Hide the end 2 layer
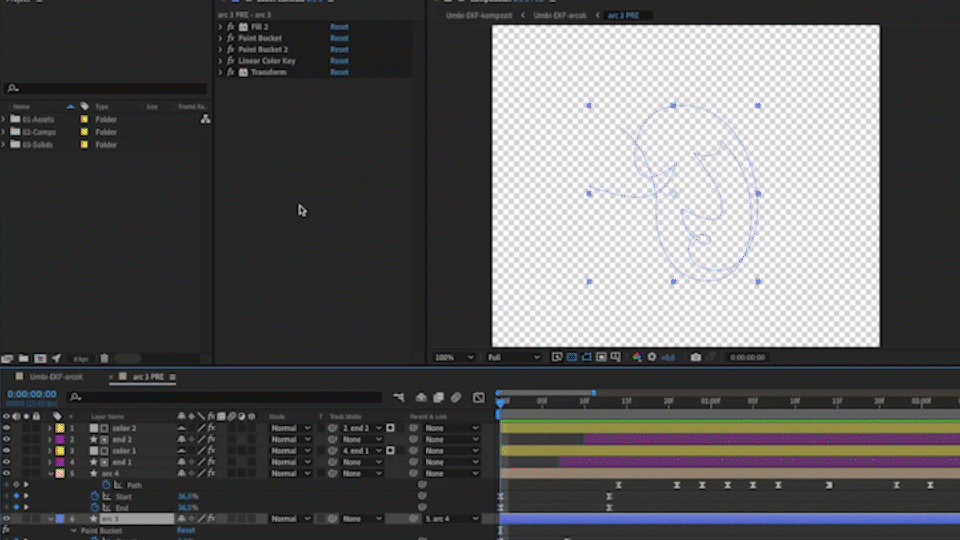960x540 pixels. pos(6,440)
